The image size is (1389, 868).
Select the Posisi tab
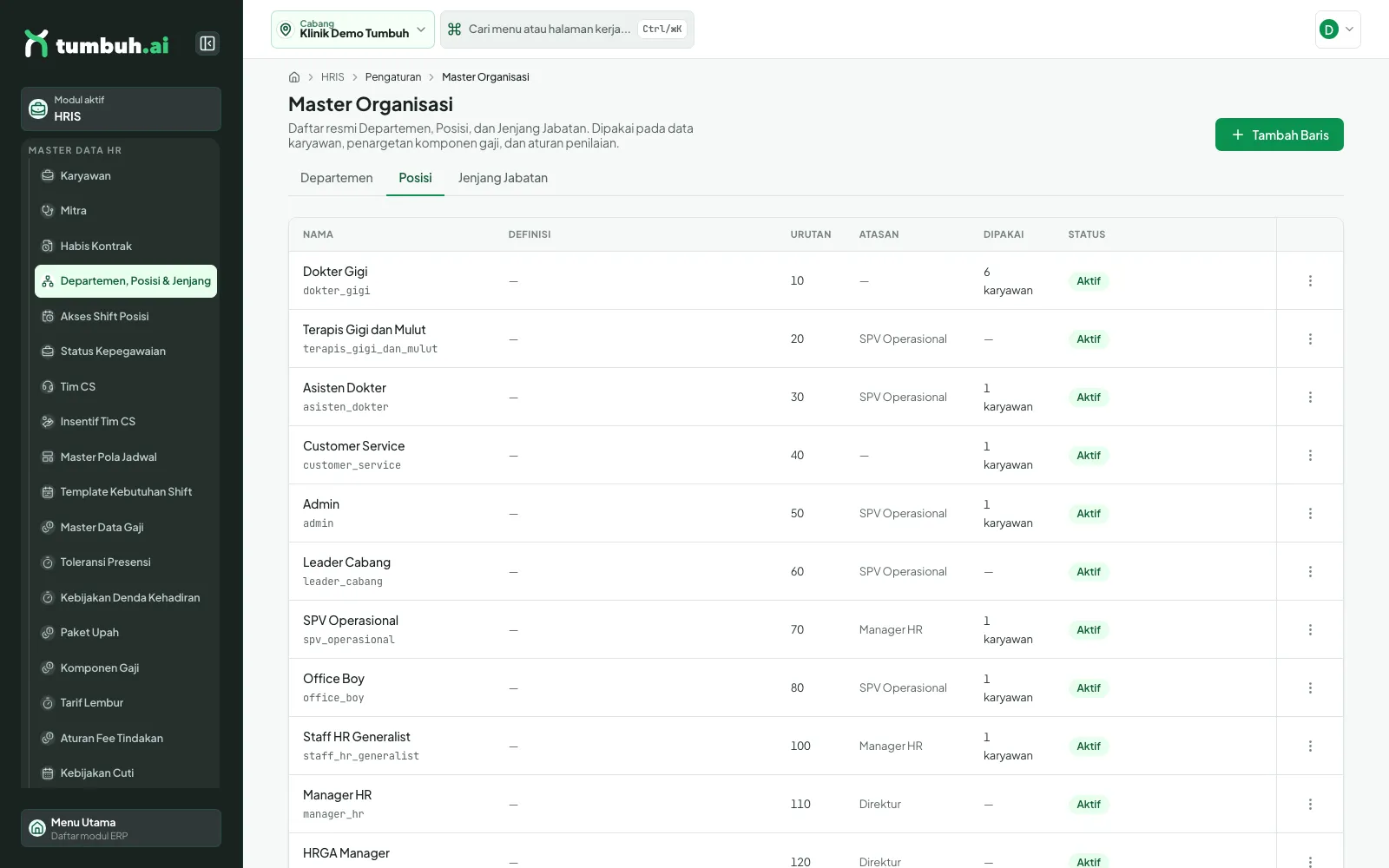click(415, 178)
